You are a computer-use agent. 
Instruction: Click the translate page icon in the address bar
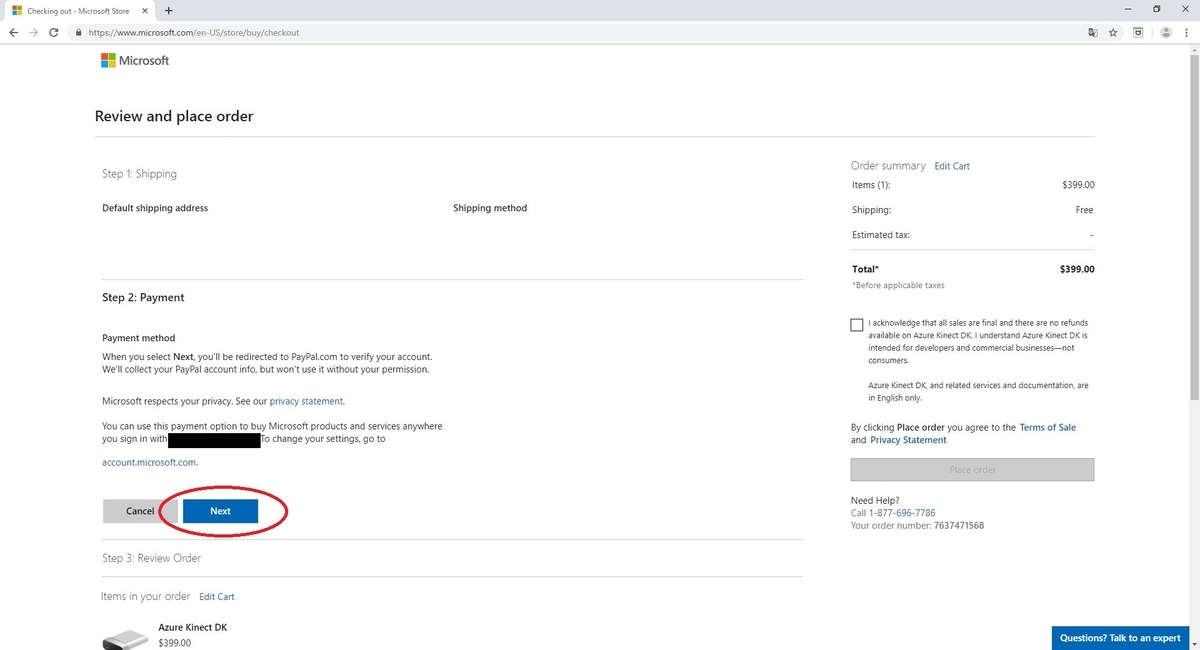click(x=1092, y=32)
